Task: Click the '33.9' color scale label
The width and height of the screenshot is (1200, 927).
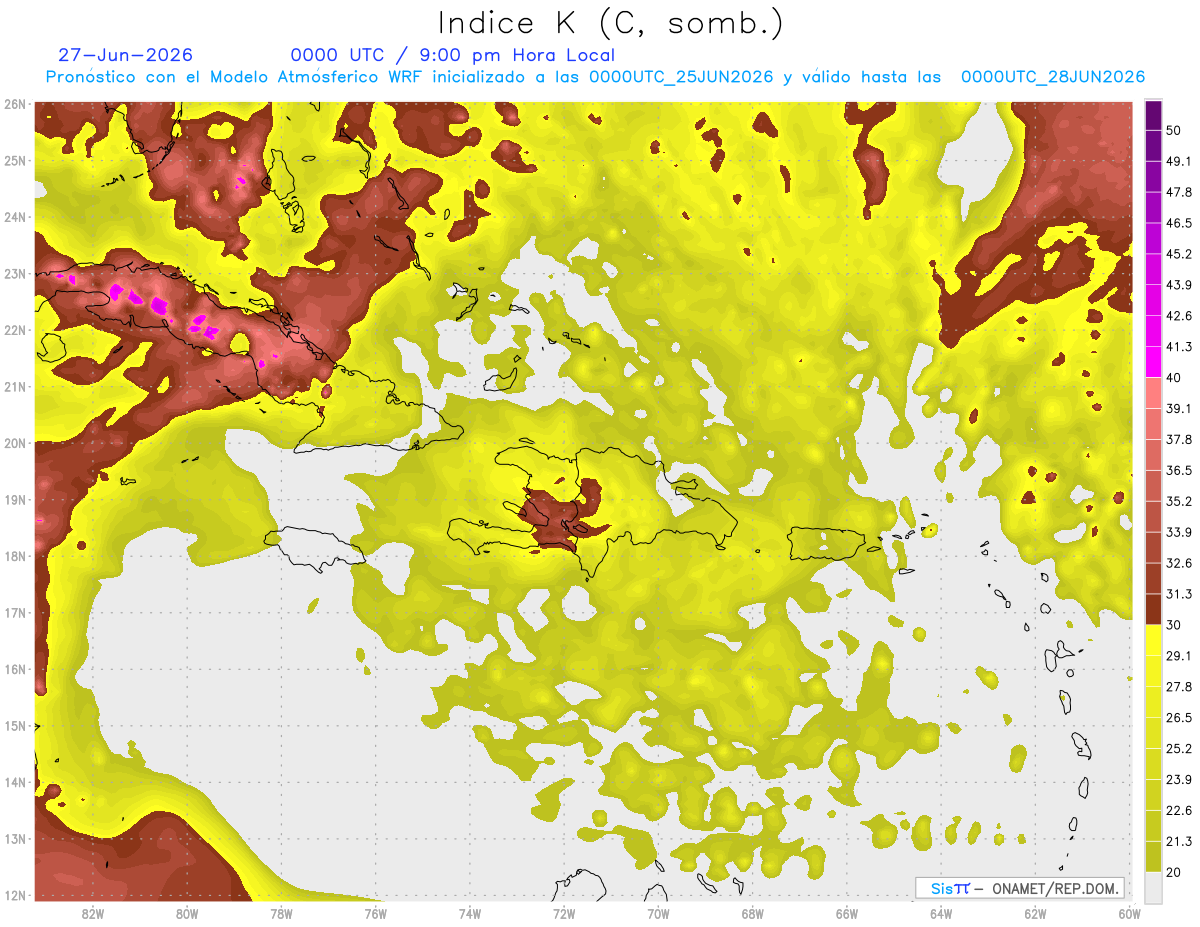Action: point(1179,532)
